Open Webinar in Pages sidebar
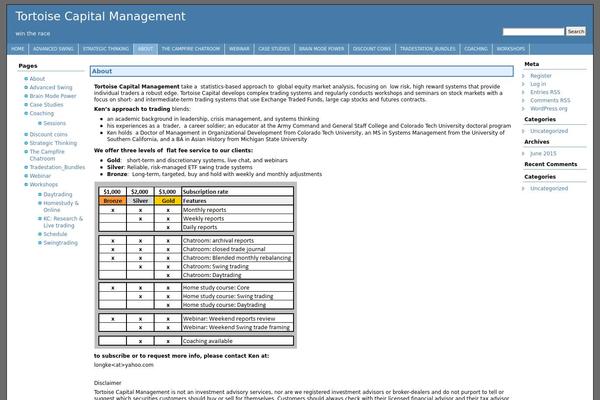Viewport: 600px width, 400px height. coord(40,176)
